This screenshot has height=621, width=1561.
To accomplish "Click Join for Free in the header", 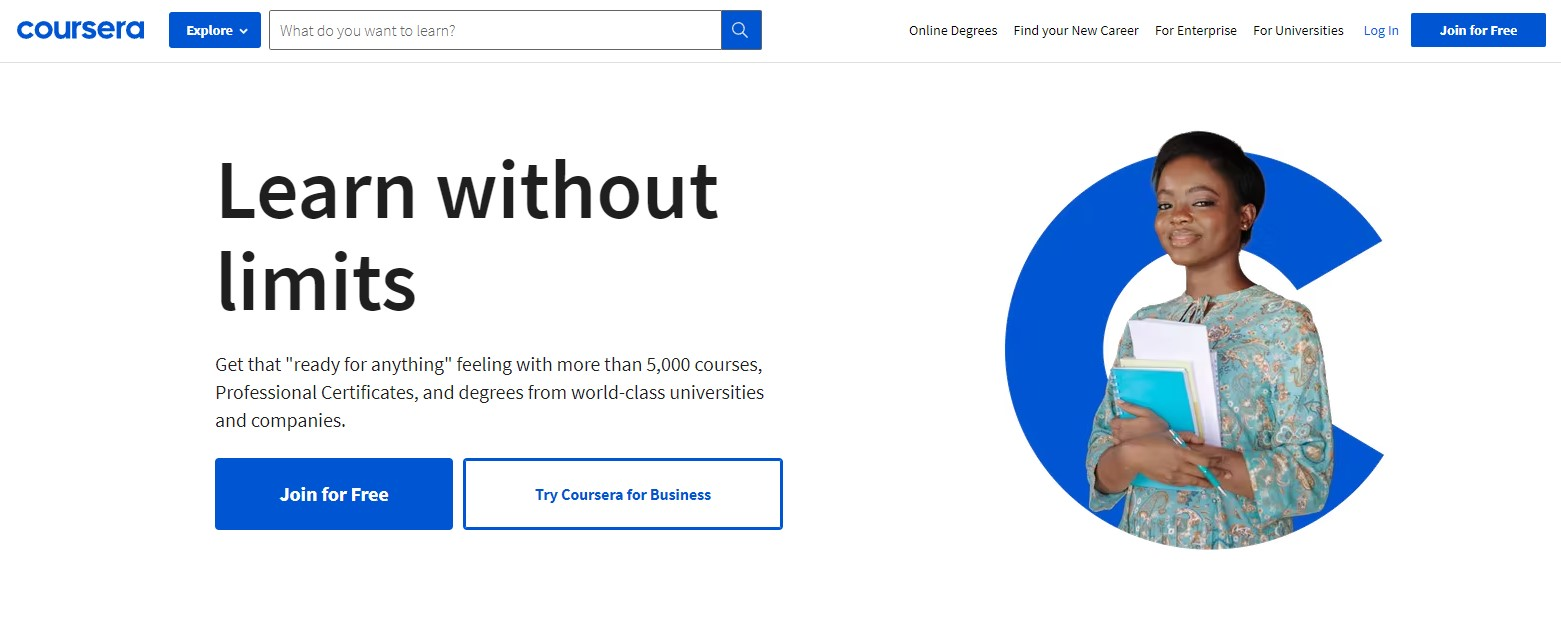I will pyautogui.click(x=1478, y=30).
